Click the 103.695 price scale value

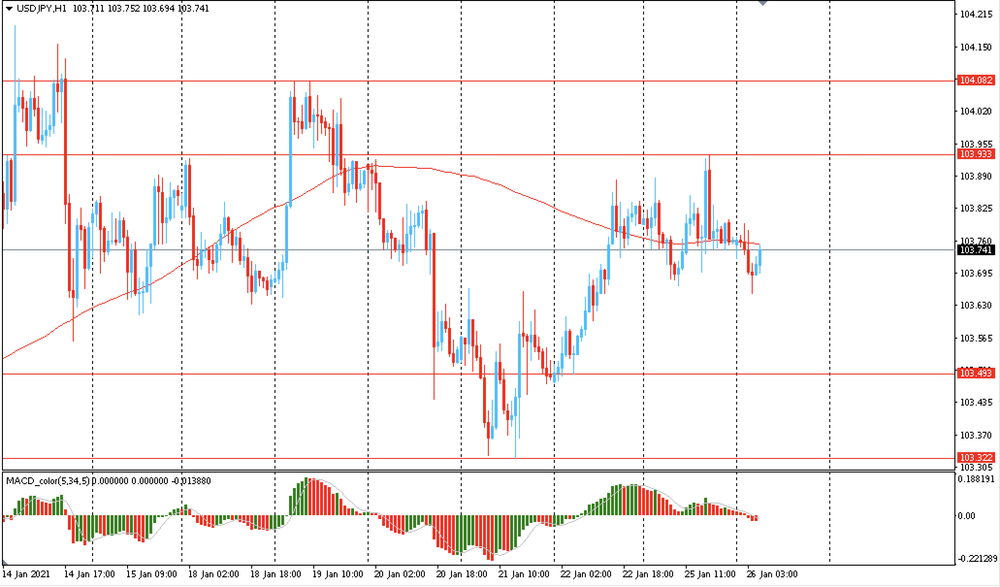coord(976,274)
